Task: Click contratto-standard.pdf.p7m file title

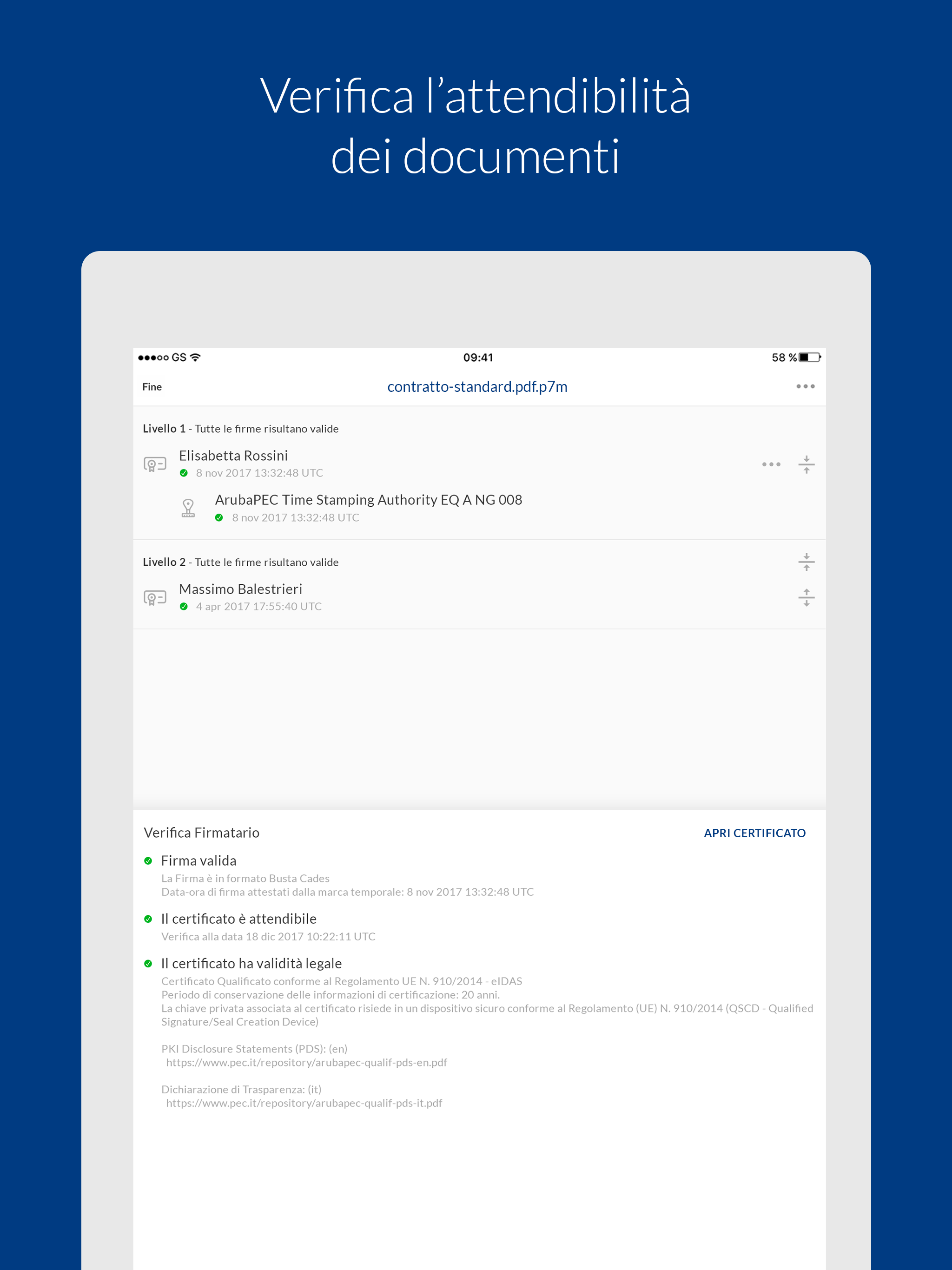Action: tap(477, 387)
